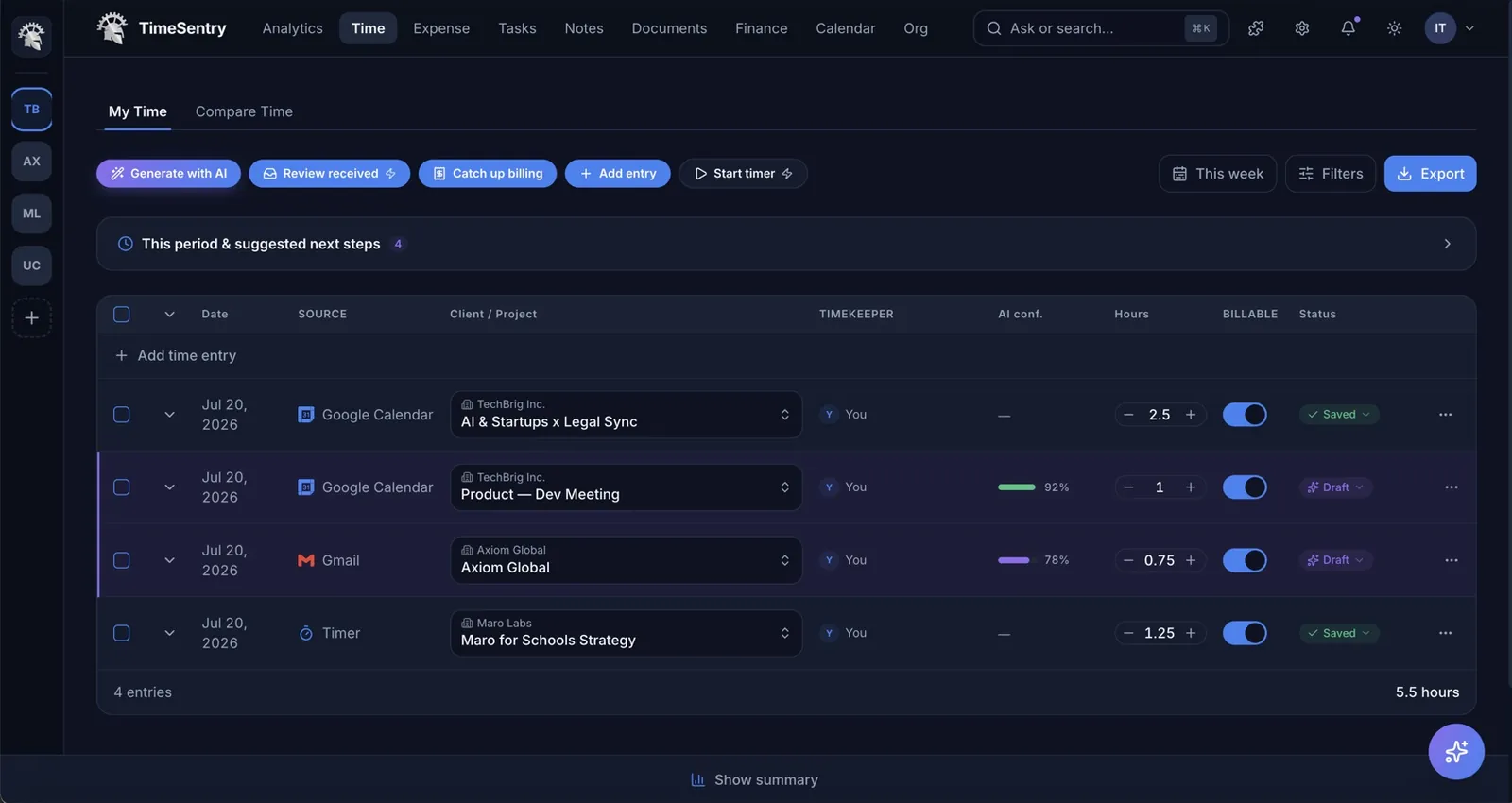1512x803 pixels.
Task: Open more options for Axiom Global row
Action: (1452, 560)
